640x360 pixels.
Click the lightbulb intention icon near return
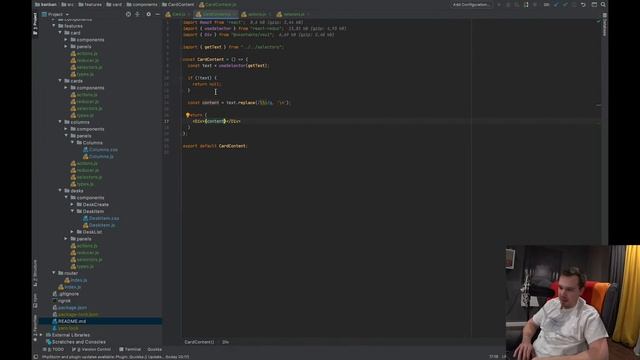tap(188, 115)
